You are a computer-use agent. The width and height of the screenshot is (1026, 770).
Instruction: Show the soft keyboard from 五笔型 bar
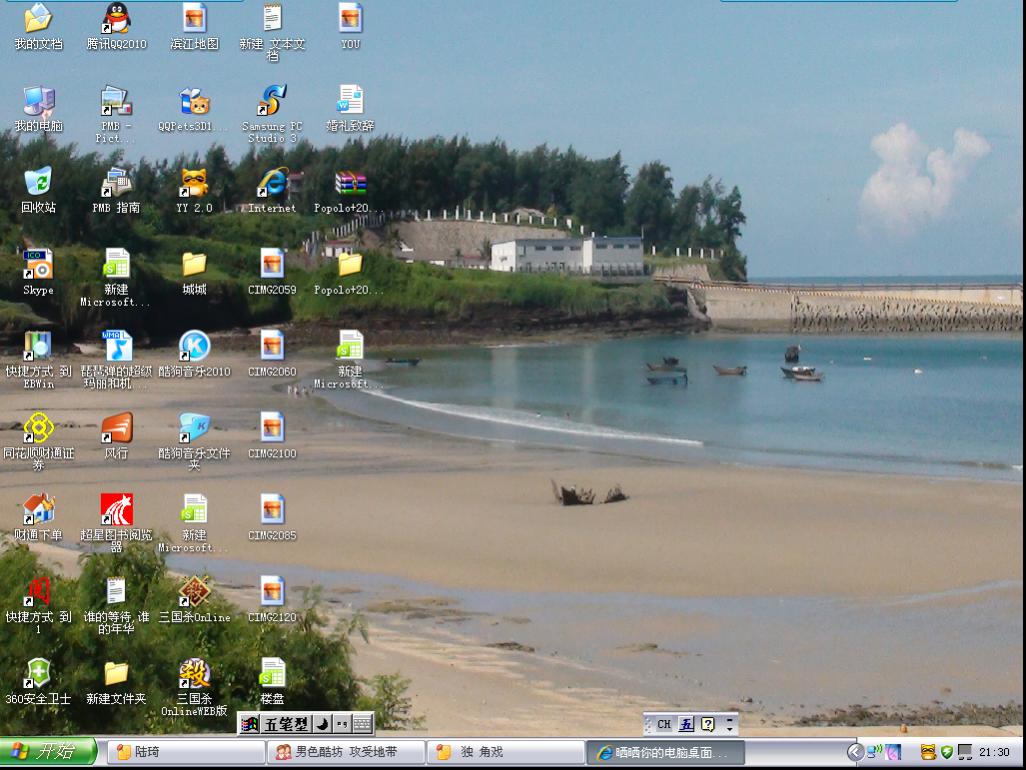[363, 724]
